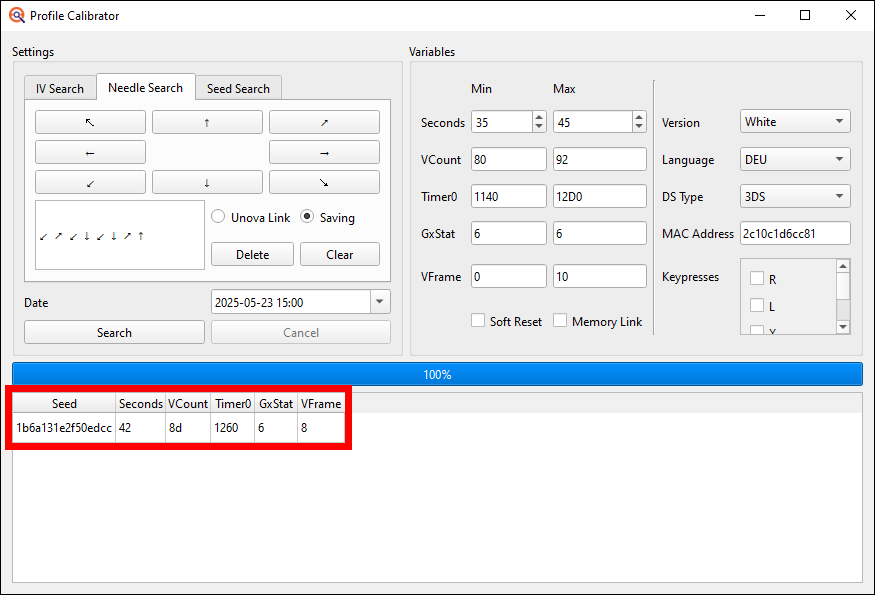The image size is (875, 595).
Task: Select the Unova Link radio option
Action: [218, 217]
